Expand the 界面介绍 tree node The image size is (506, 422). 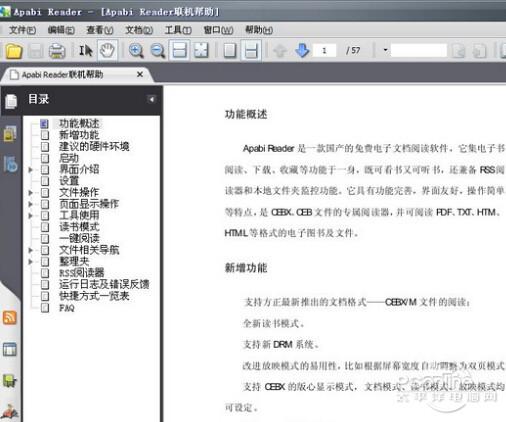(30, 170)
